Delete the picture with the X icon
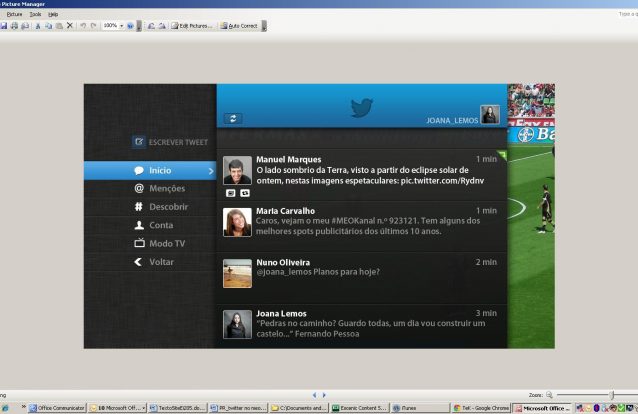Viewport: 638px width, 414px height. coord(69,25)
